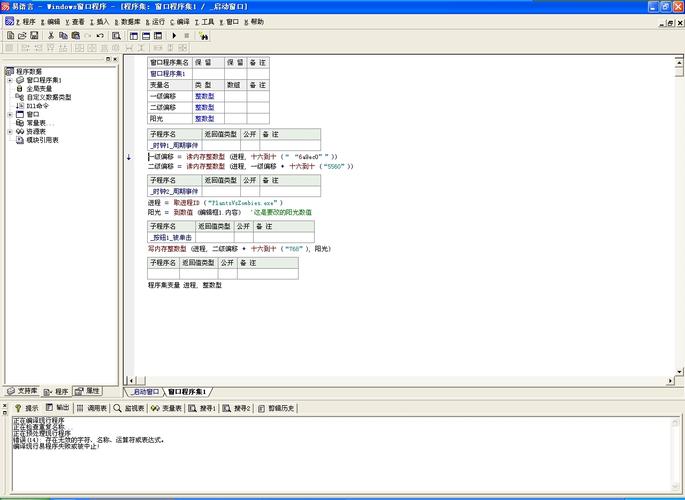Open the 监视表 tab
Viewport: 685px width, 500px height.
129,408
